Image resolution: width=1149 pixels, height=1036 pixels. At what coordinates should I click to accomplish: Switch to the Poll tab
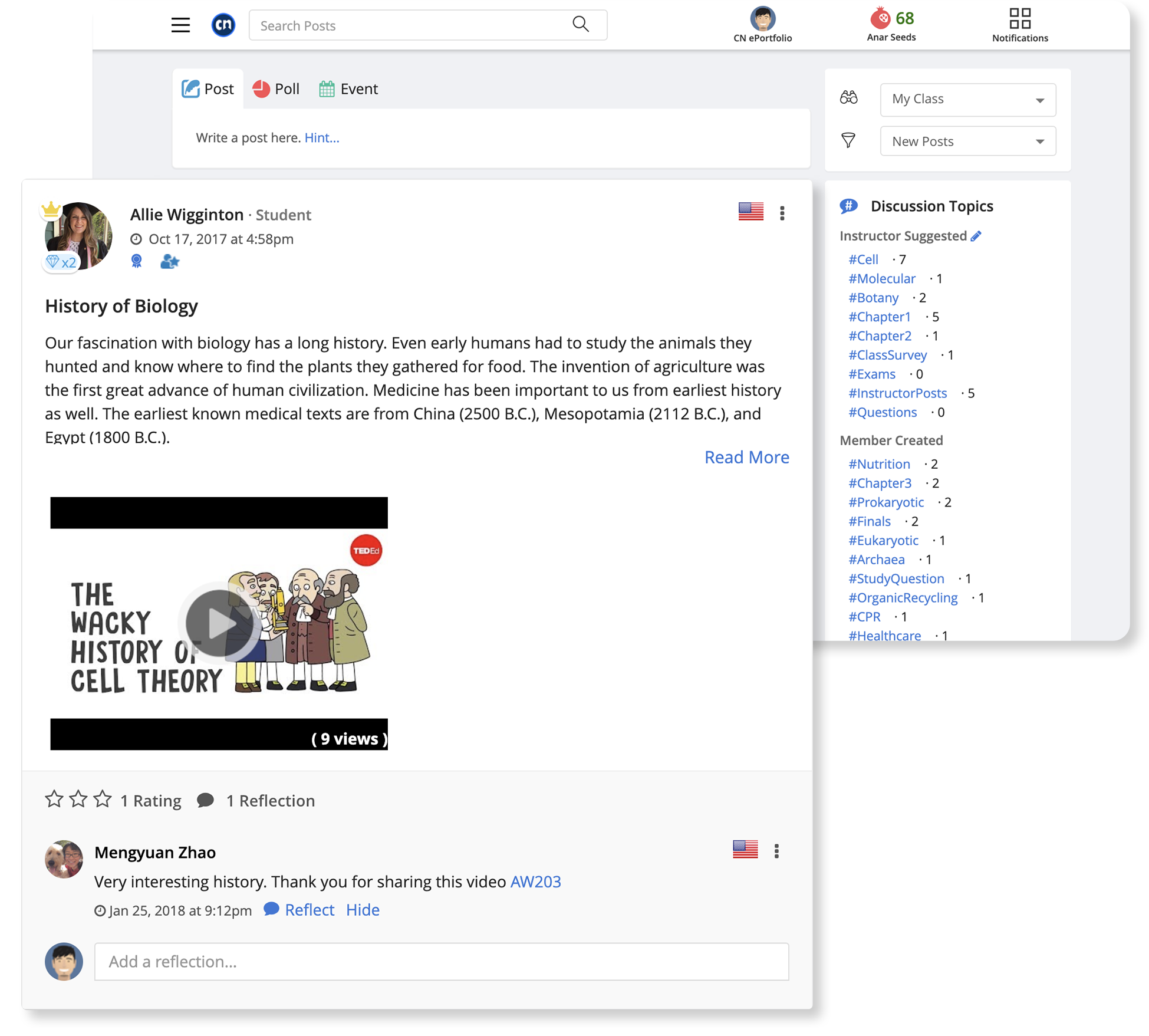pos(276,88)
